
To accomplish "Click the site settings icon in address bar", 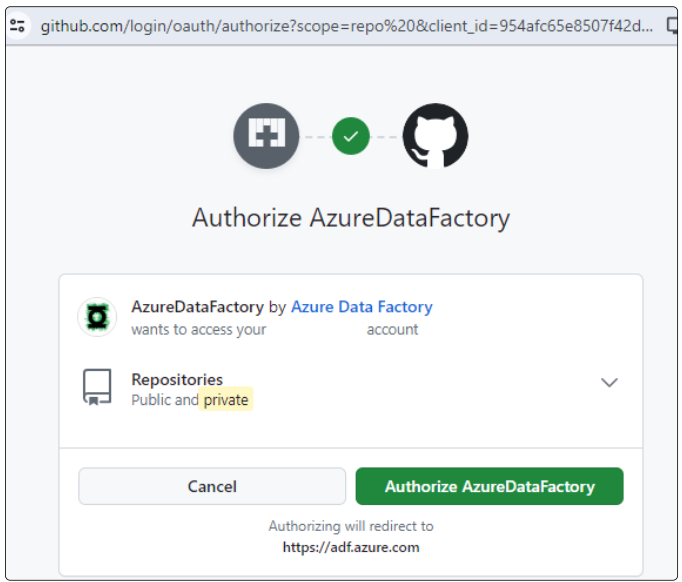I will [x=17, y=26].
